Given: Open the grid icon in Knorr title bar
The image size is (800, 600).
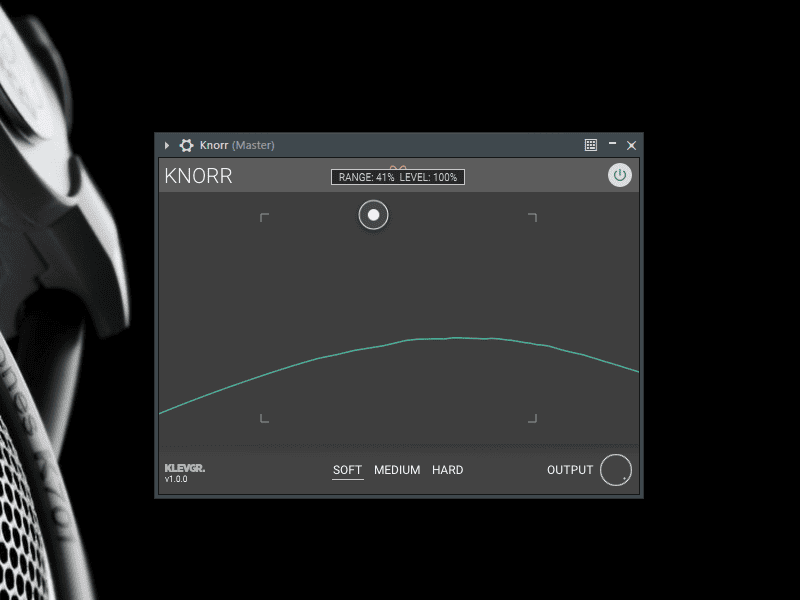Looking at the screenshot, I should tap(590, 145).
